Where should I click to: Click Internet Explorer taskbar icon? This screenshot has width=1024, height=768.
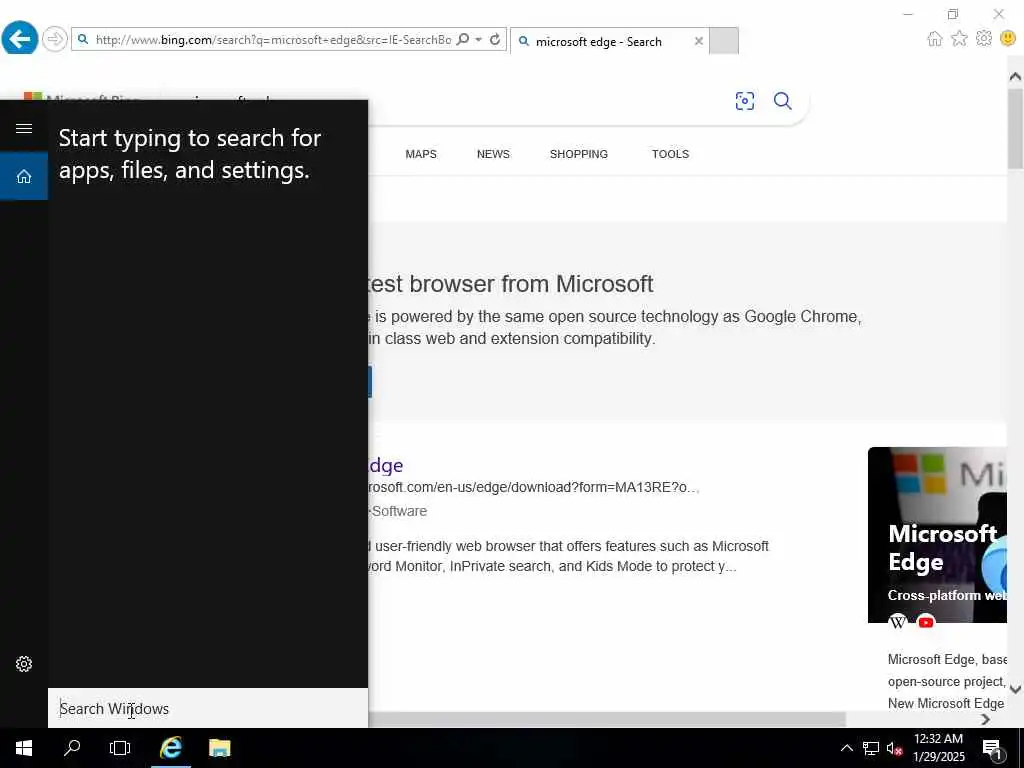pos(171,748)
